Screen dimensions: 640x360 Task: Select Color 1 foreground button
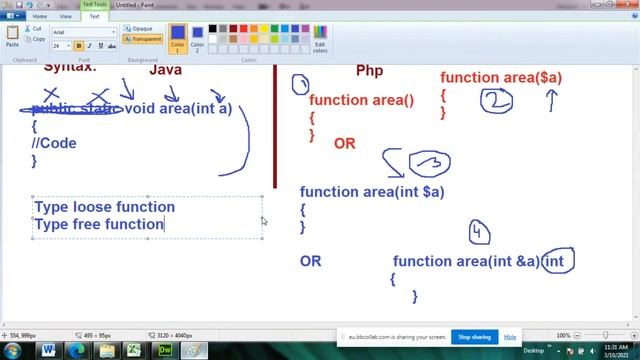(x=178, y=39)
